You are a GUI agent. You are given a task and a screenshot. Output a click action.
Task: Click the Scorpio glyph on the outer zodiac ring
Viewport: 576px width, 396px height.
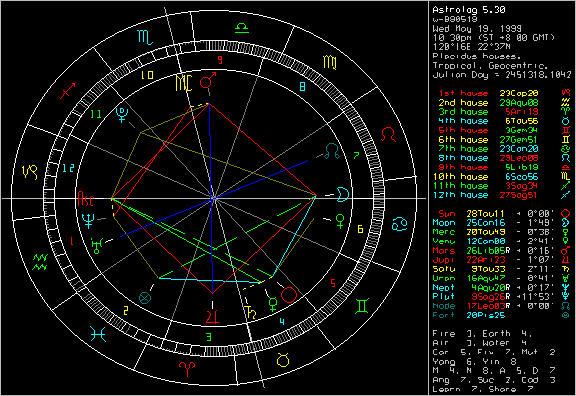(145, 37)
